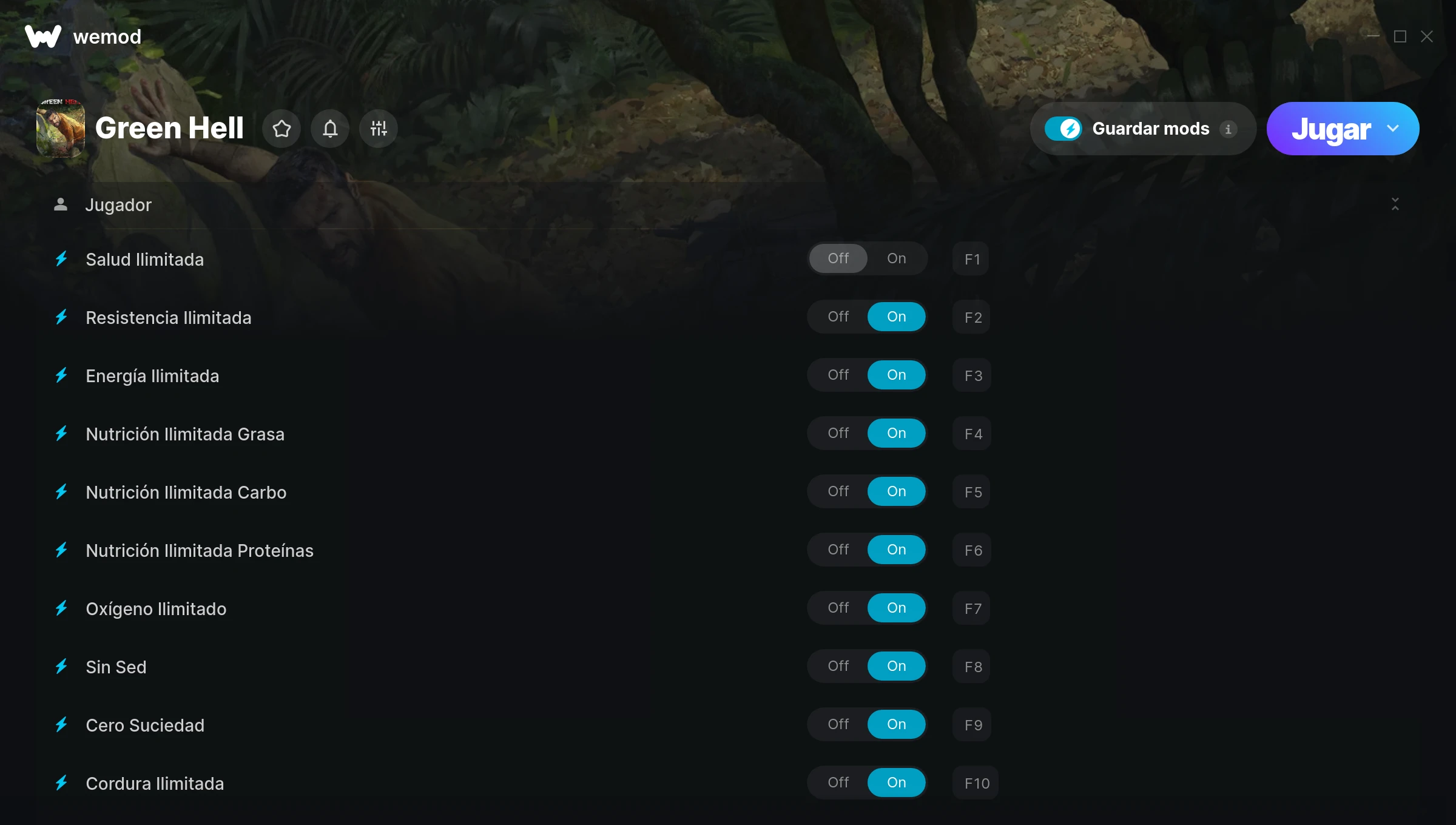Select the Nutrición Ilimitada Proteínas mod label
The height and width of the screenshot is (825, 1456).
click(200, 551)
